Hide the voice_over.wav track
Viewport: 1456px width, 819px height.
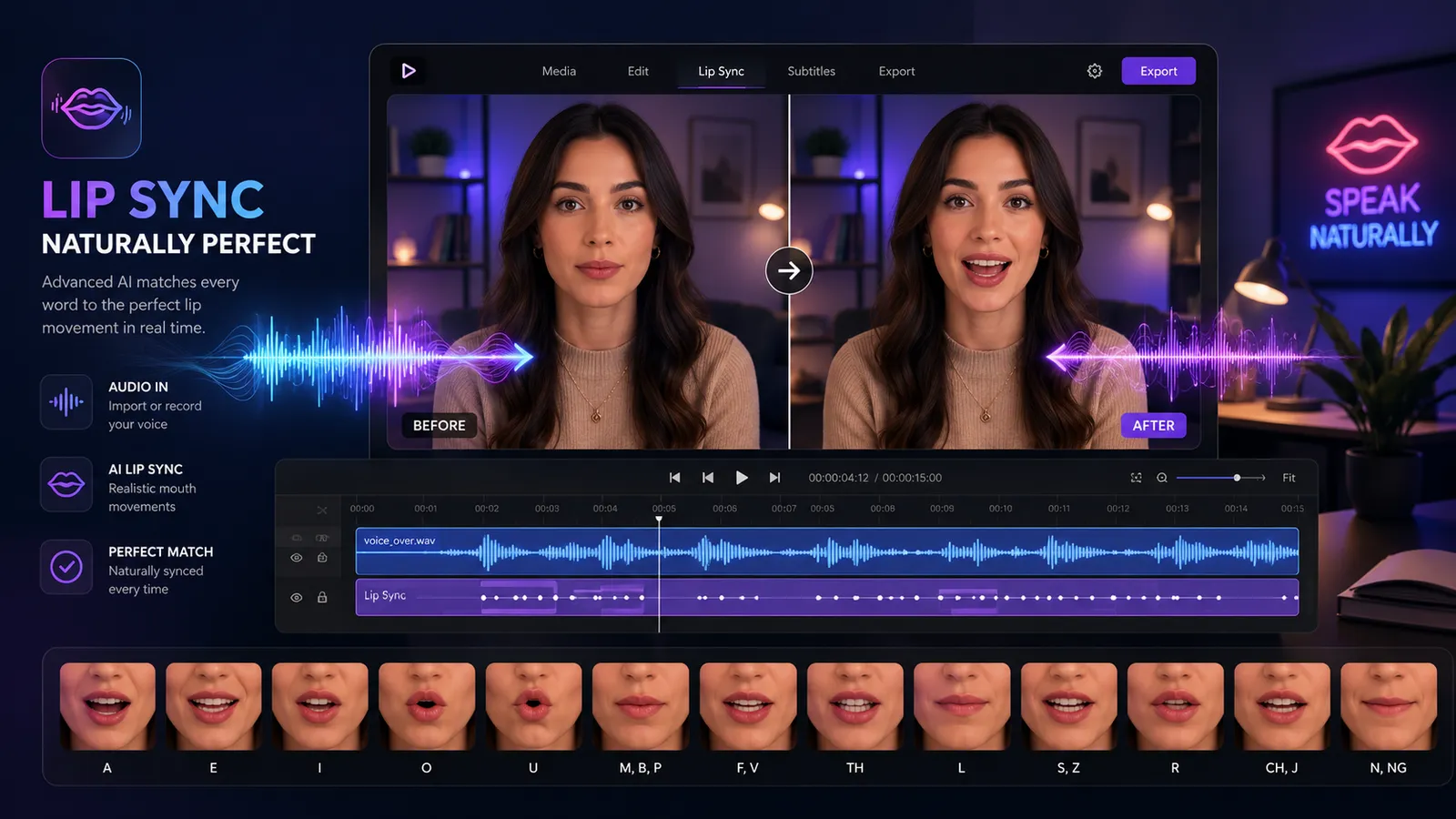296,558
